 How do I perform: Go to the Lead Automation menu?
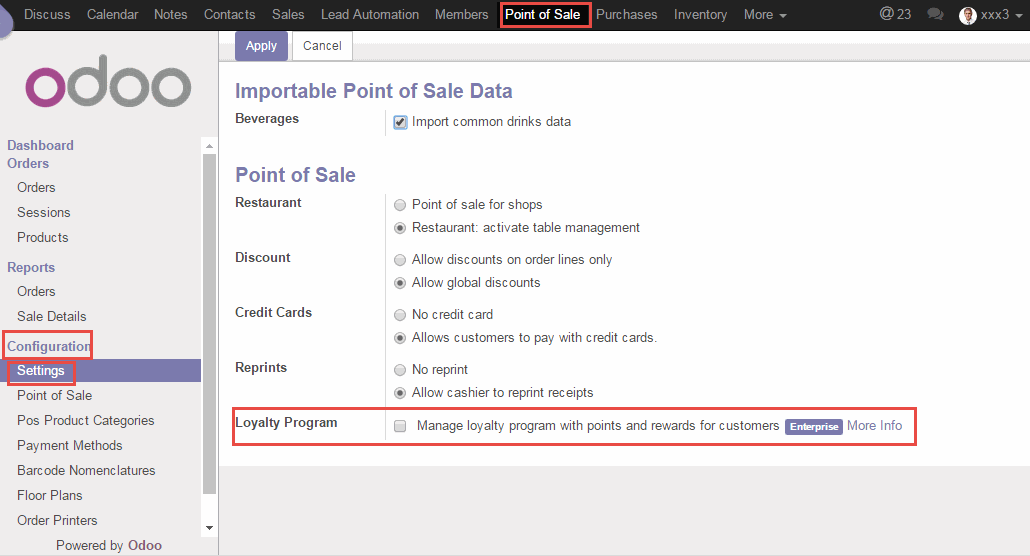(x=370, y=15)
